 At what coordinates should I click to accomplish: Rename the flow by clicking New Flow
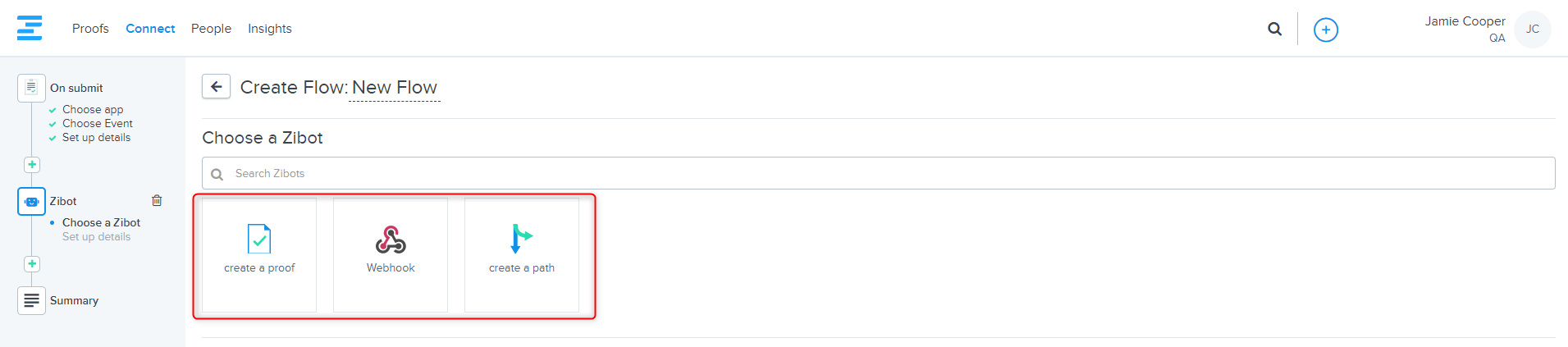tap(395, 88)
